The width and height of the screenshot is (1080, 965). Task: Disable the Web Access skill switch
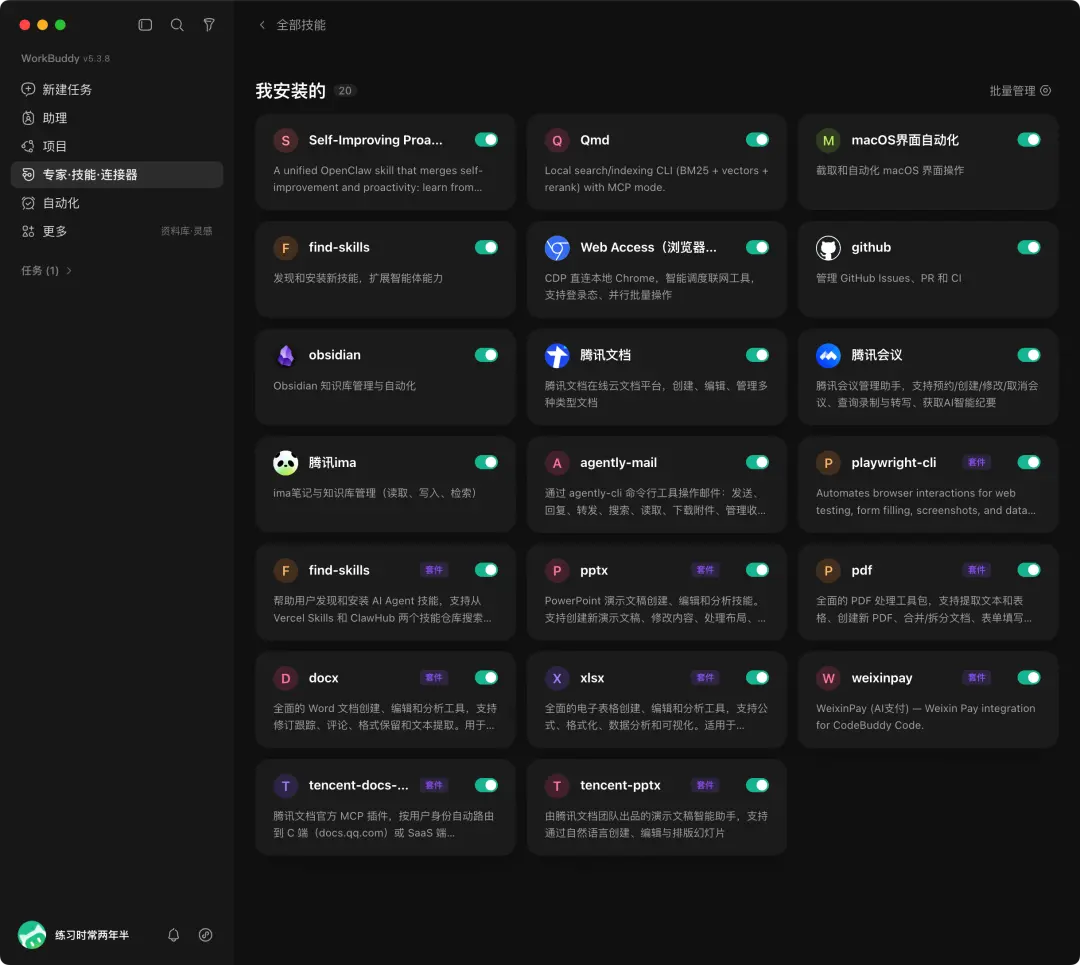click(757, 247)
